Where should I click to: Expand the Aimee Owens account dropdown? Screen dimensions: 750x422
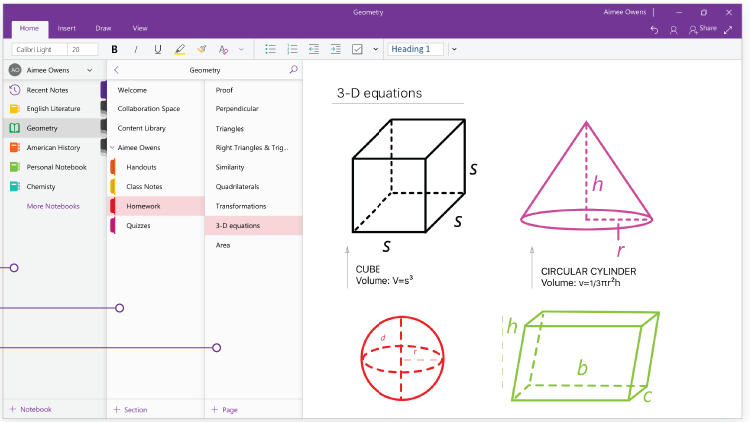[x=89, y=70]
